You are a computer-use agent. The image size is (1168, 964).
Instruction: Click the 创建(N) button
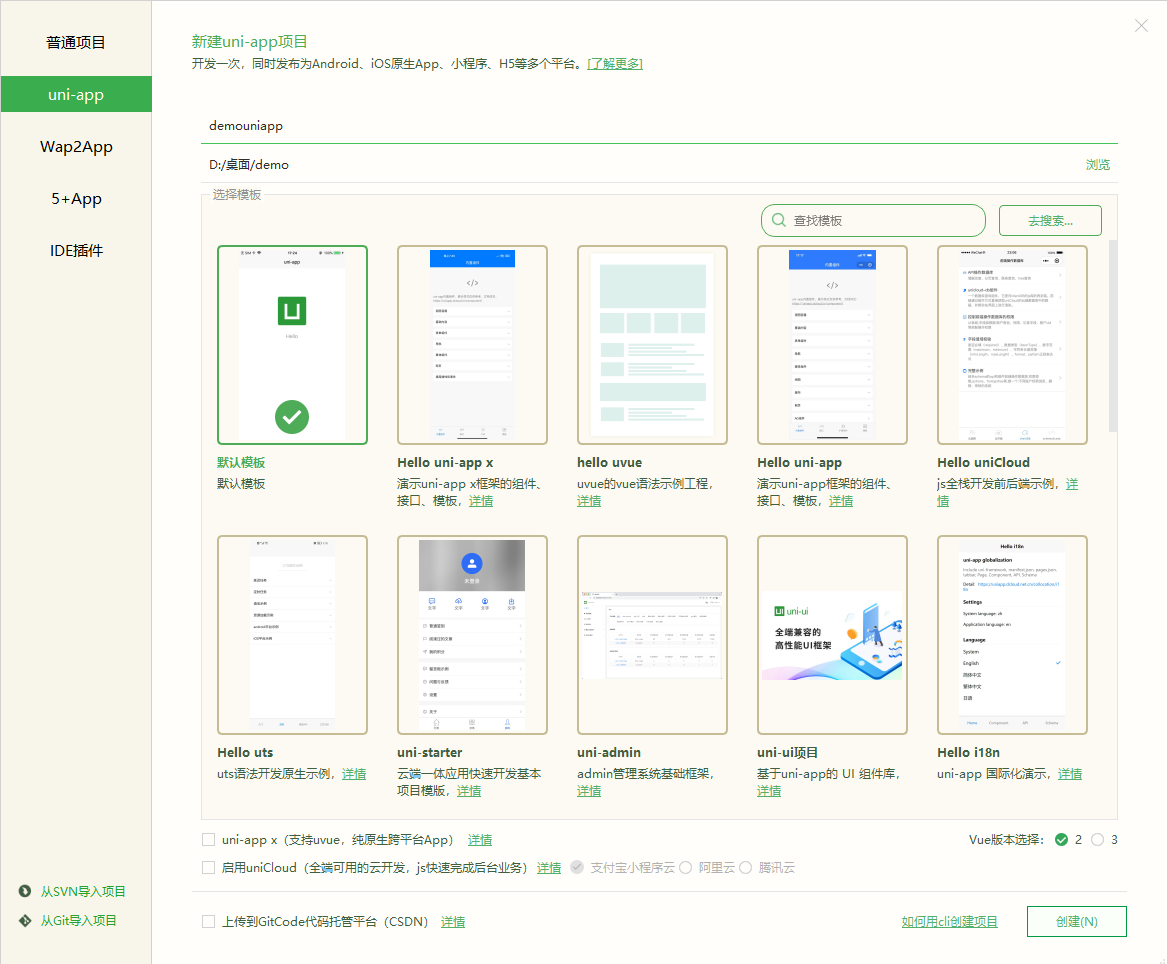[x=1076, y=922]
